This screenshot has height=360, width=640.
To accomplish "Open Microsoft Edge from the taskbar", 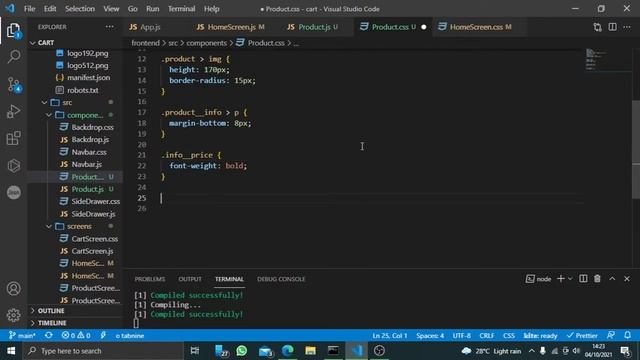I will click(287, 351).
